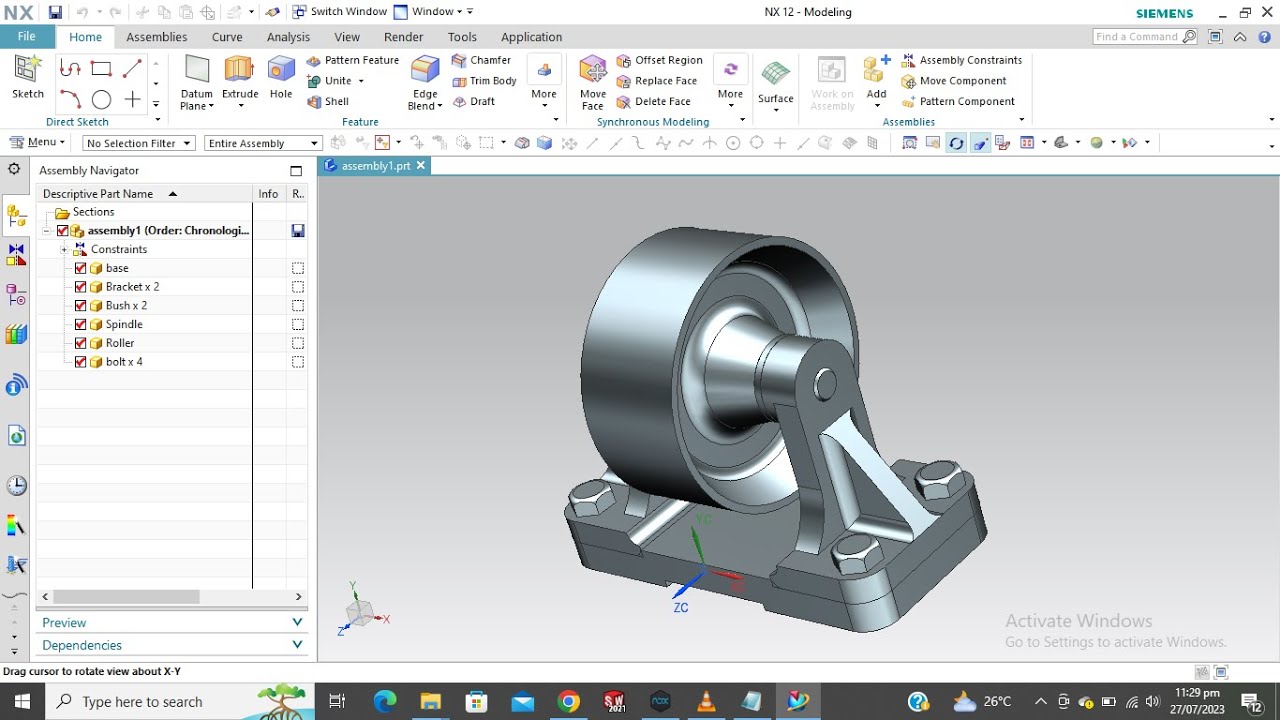1280x720 pixels.
Task: Open Assembly Constraints
Action: point(961,60)
